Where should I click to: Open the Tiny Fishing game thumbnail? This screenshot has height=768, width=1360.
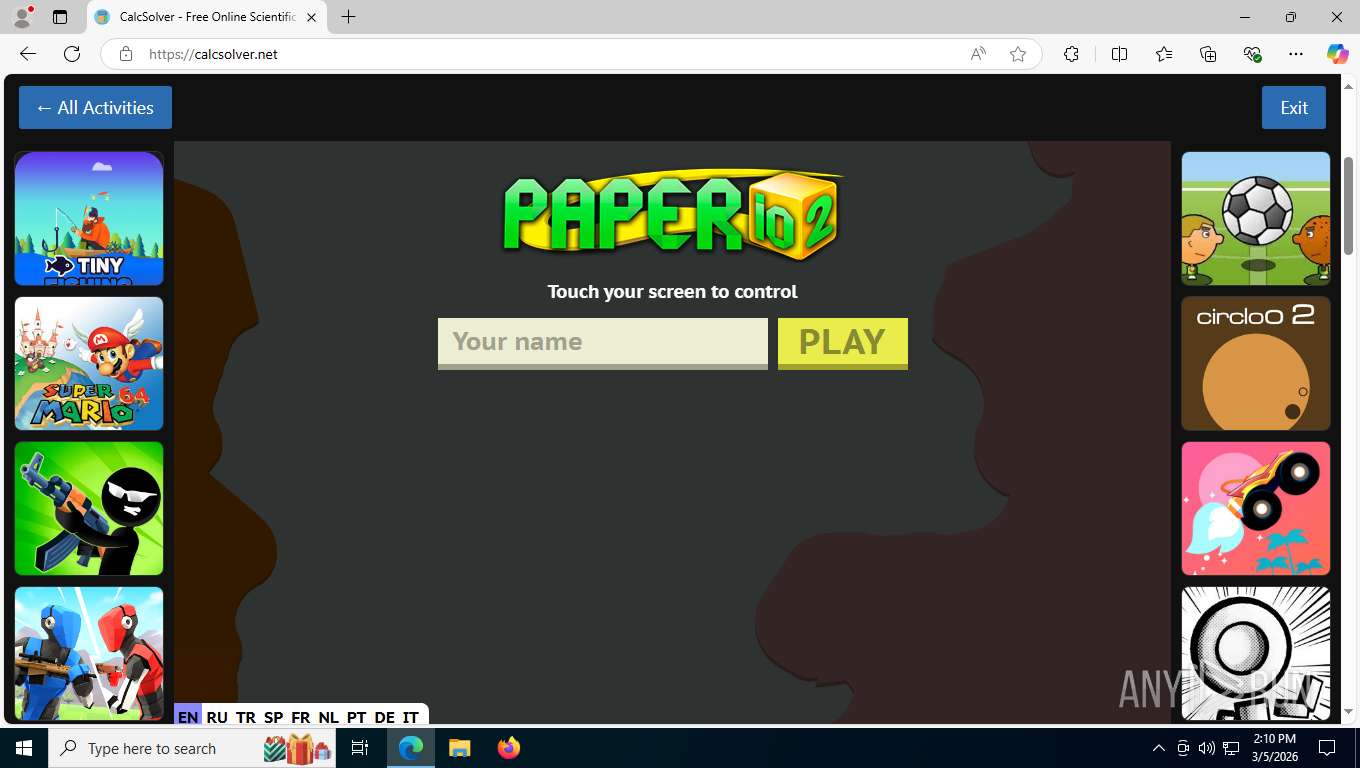click(x=89, y=219)
